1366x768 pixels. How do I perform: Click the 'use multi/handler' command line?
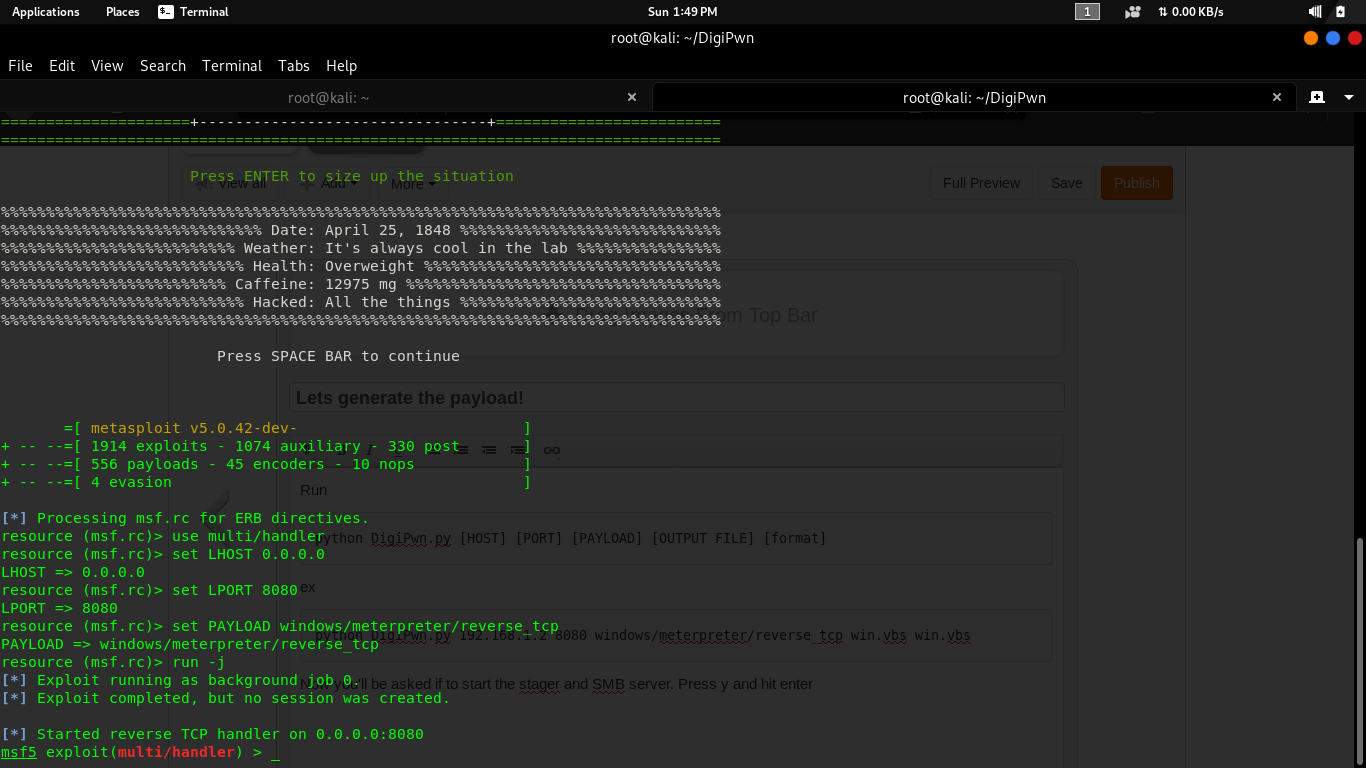163,536
